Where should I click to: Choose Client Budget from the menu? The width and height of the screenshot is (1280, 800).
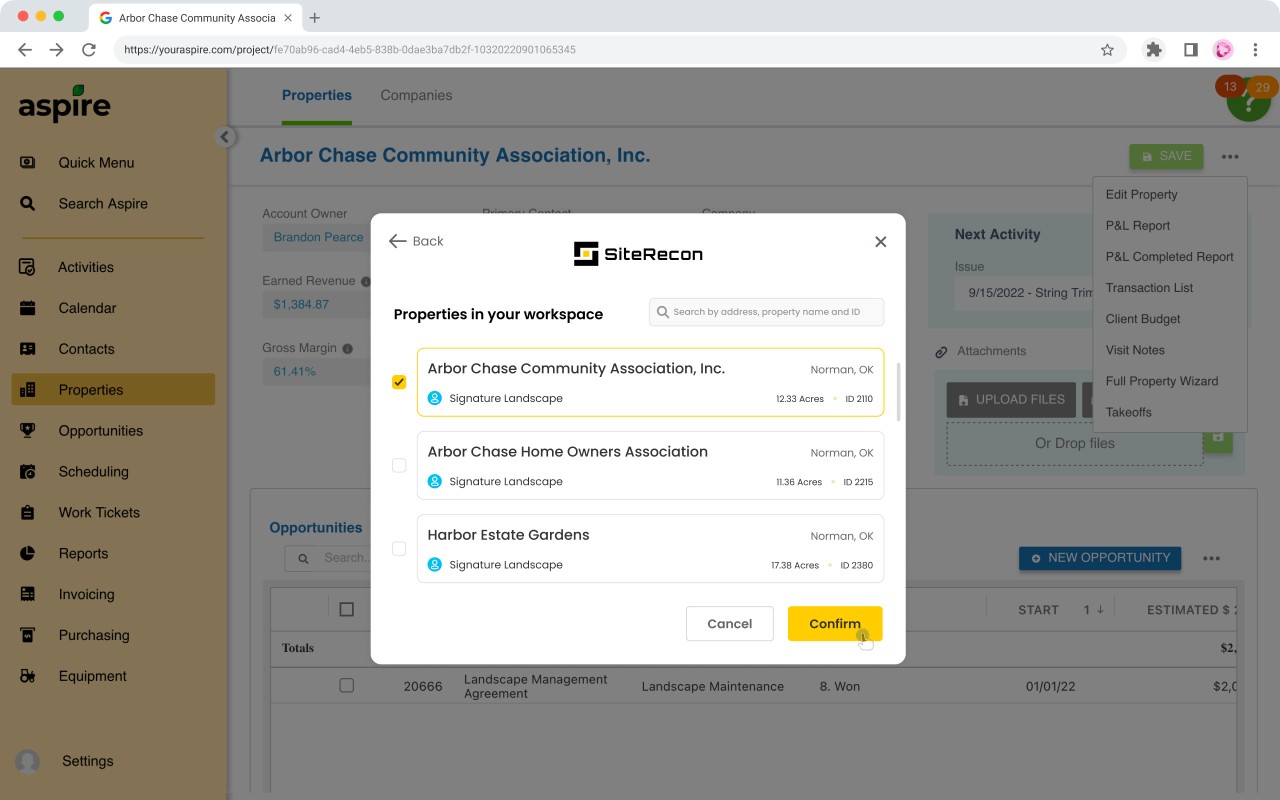(1143, 319)
